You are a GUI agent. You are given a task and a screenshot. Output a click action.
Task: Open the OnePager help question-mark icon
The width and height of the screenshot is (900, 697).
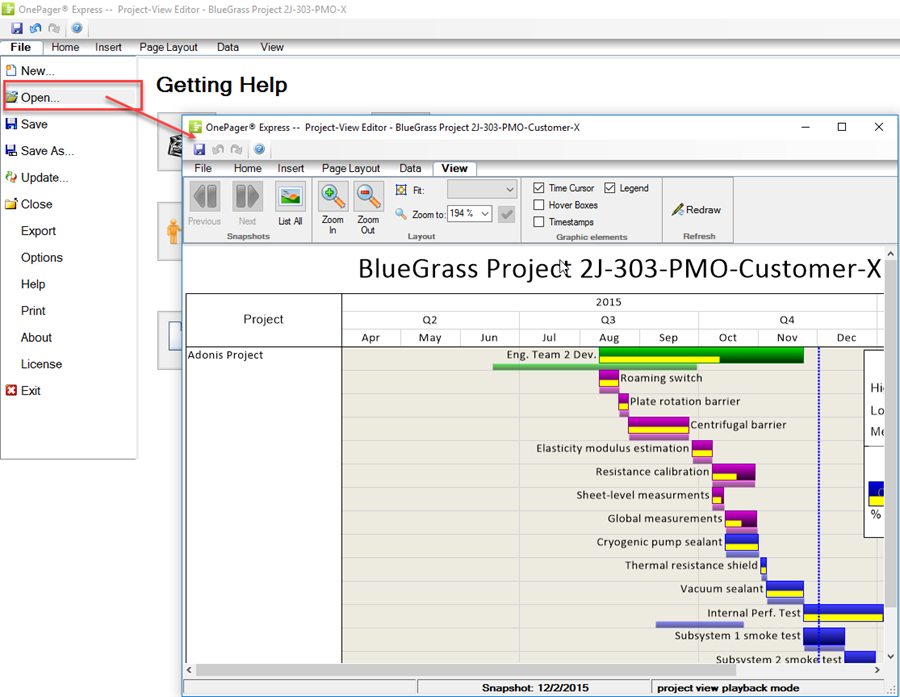[x=258, y=148]
